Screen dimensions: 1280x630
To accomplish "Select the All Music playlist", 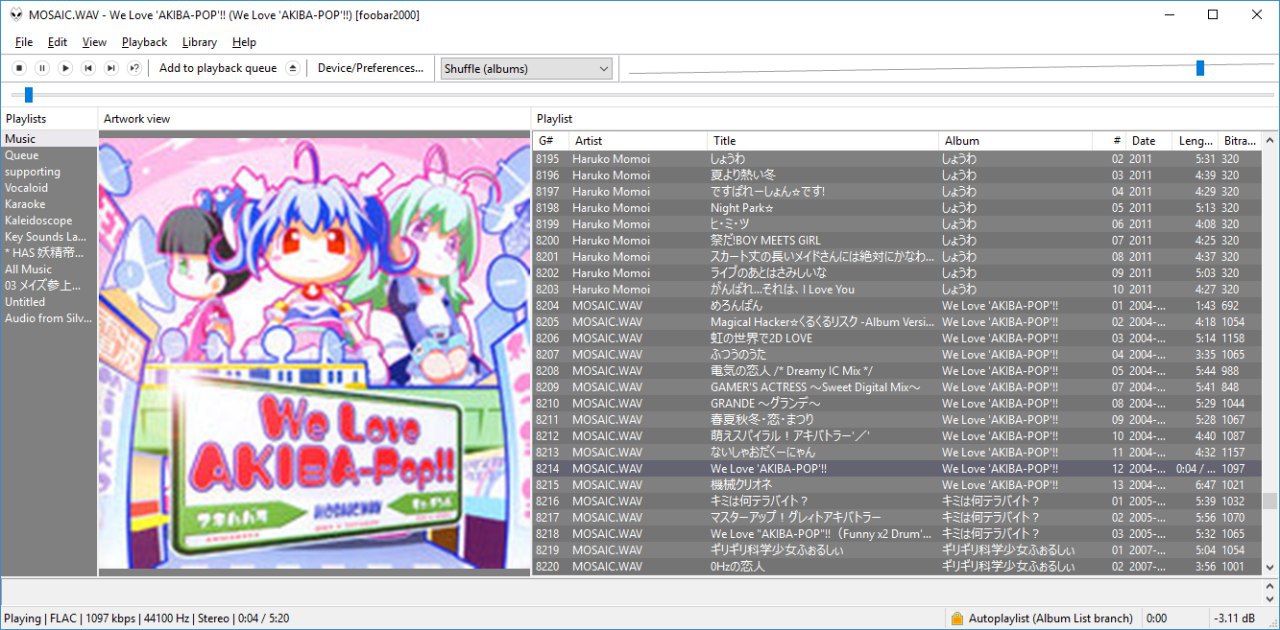I will [49, 269].
